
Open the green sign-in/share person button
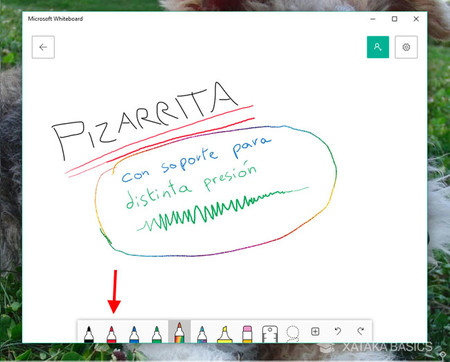coord(378,47)
